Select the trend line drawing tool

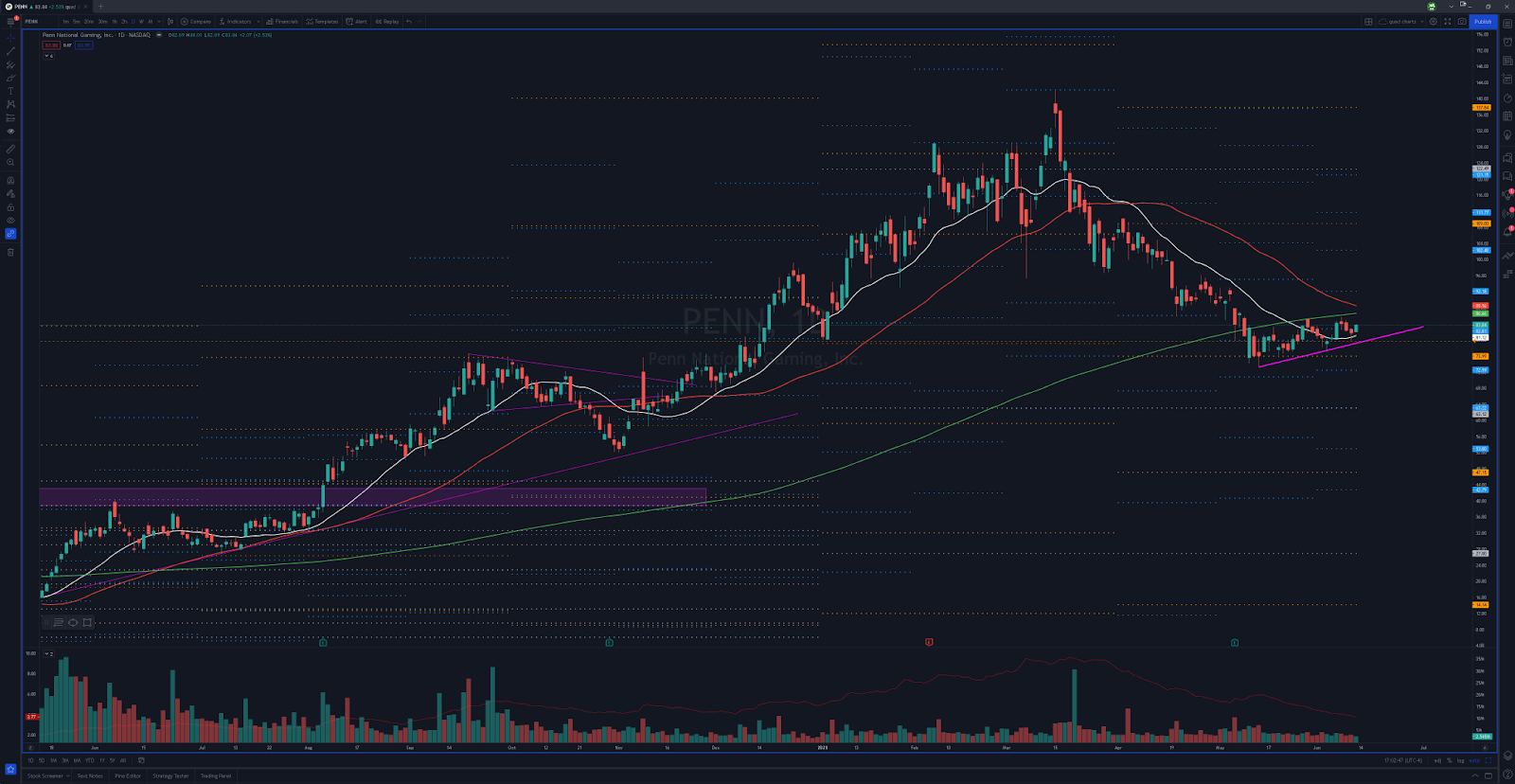pyautogui.click(x=10, y=51)
